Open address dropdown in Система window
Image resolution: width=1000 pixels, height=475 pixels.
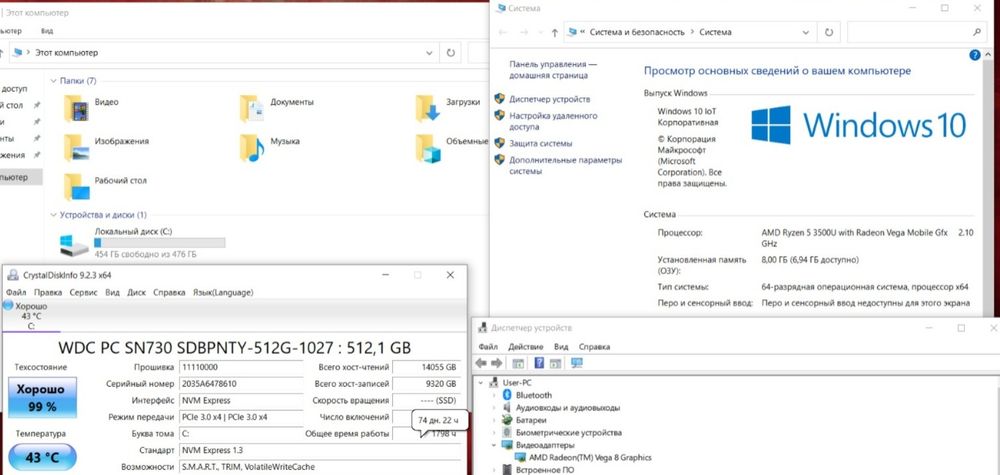click(x=806, y=32)
